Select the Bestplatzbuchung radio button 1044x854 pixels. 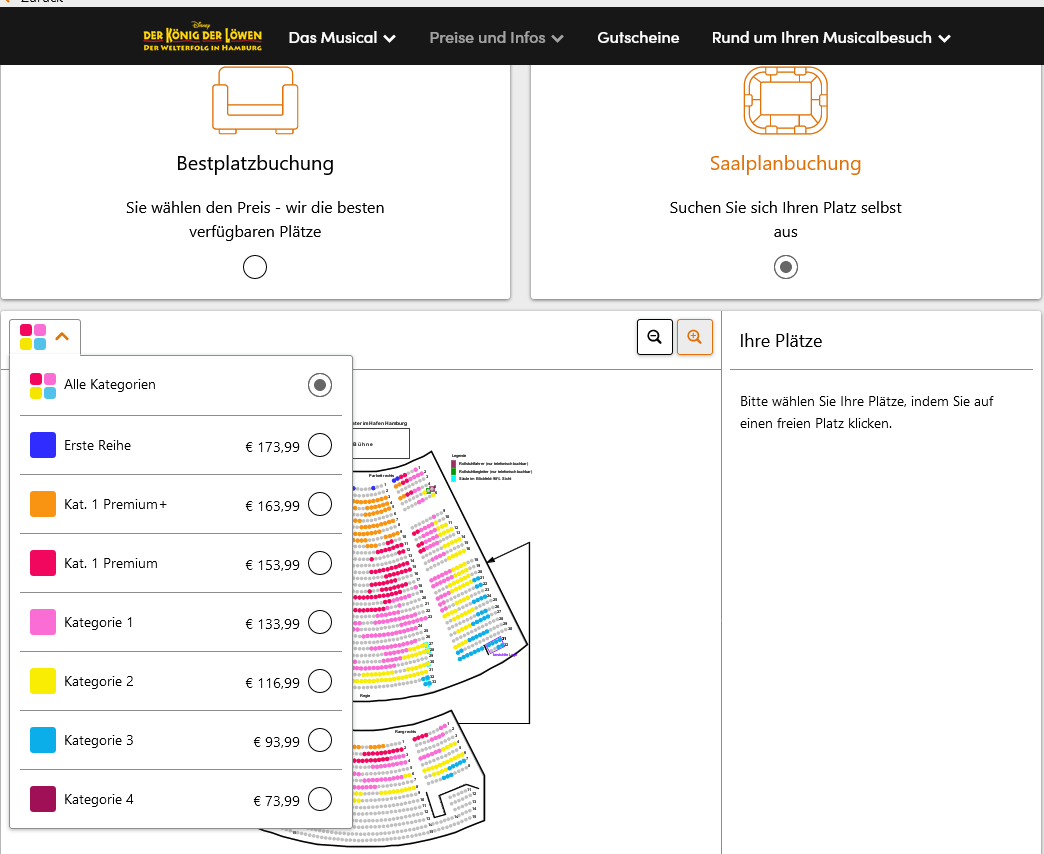point(255,267)
